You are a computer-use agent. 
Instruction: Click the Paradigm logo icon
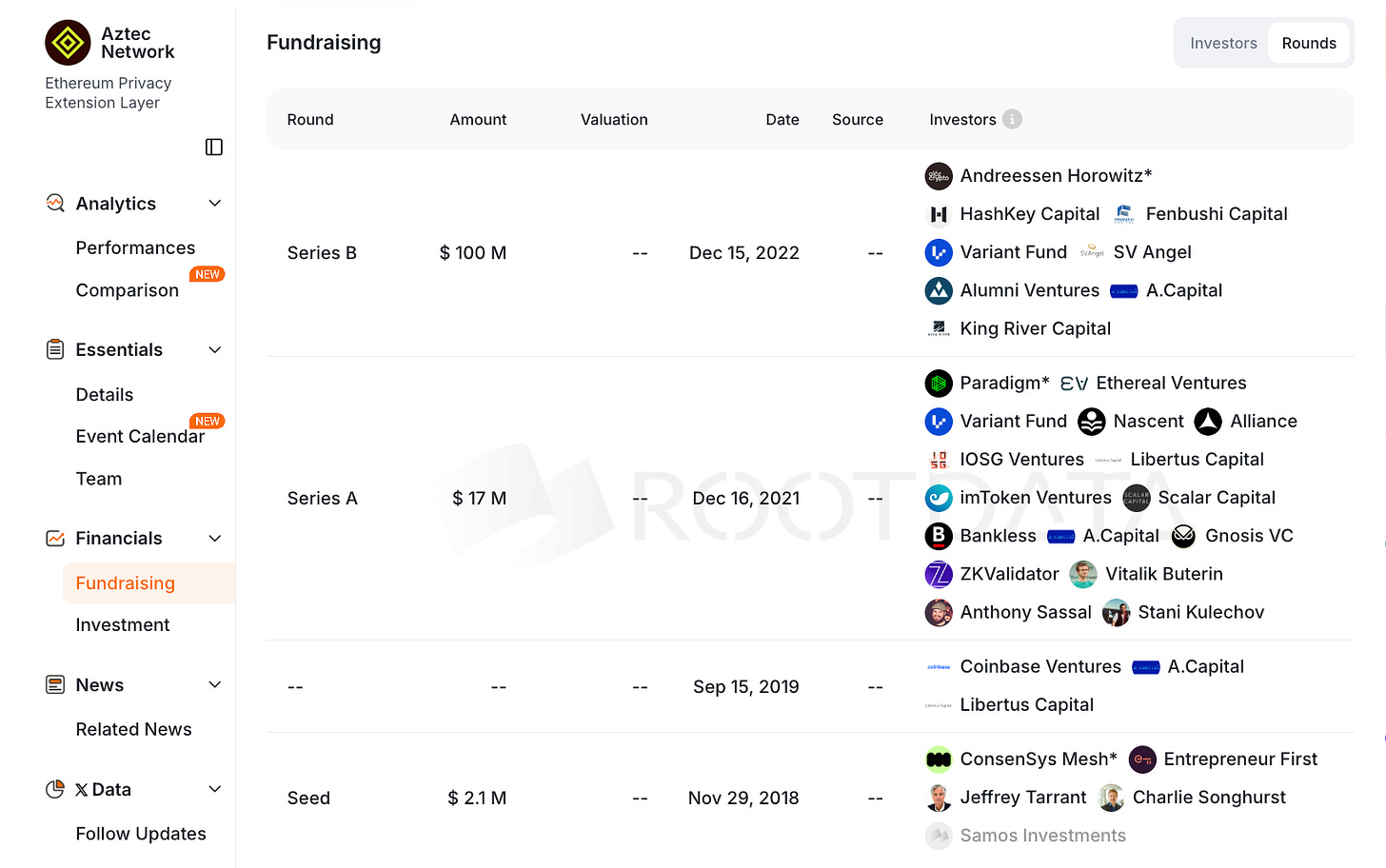(939, 383)
